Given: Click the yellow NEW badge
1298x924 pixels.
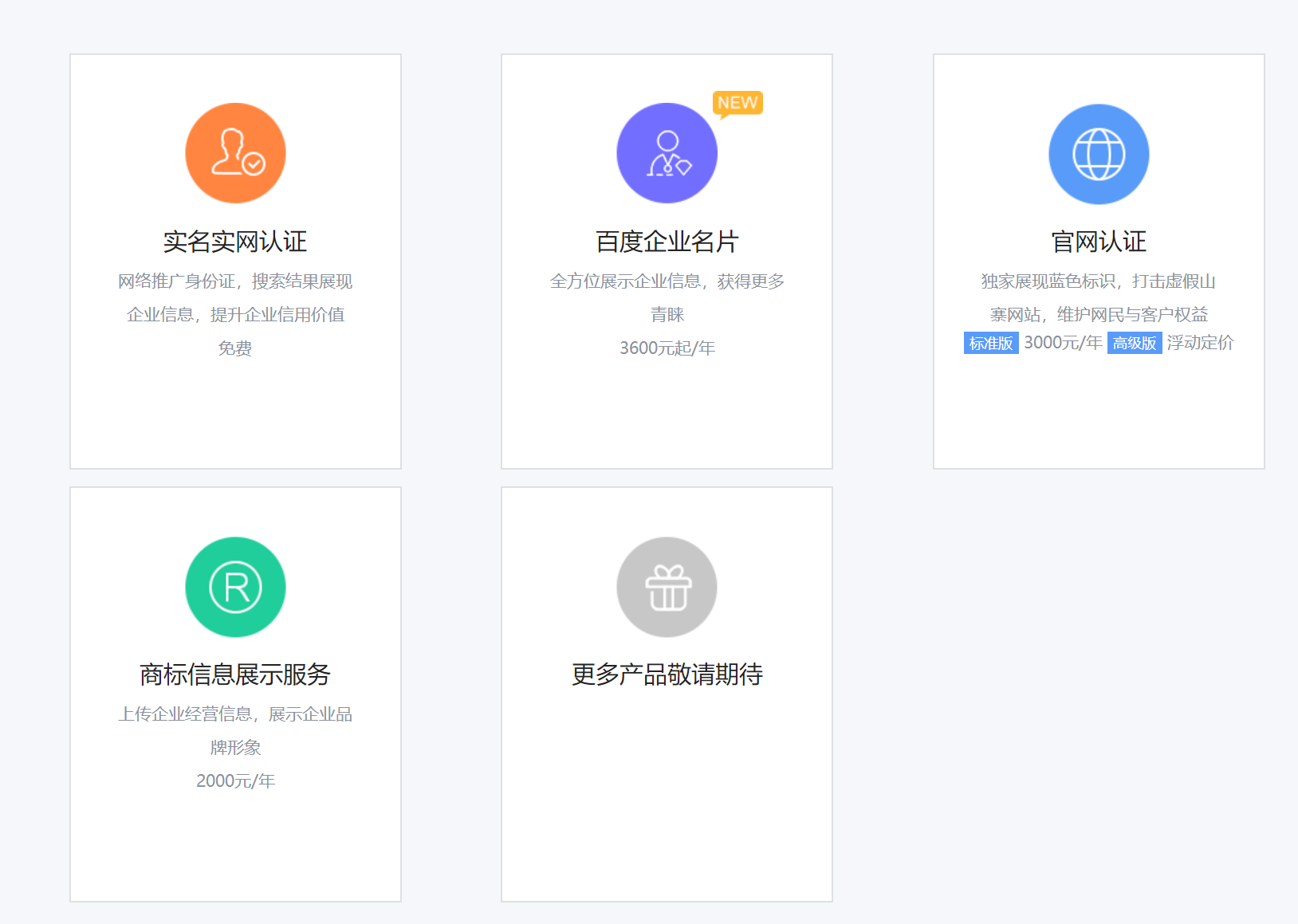Looking at the screenshot, I should (x=737, y=104).
